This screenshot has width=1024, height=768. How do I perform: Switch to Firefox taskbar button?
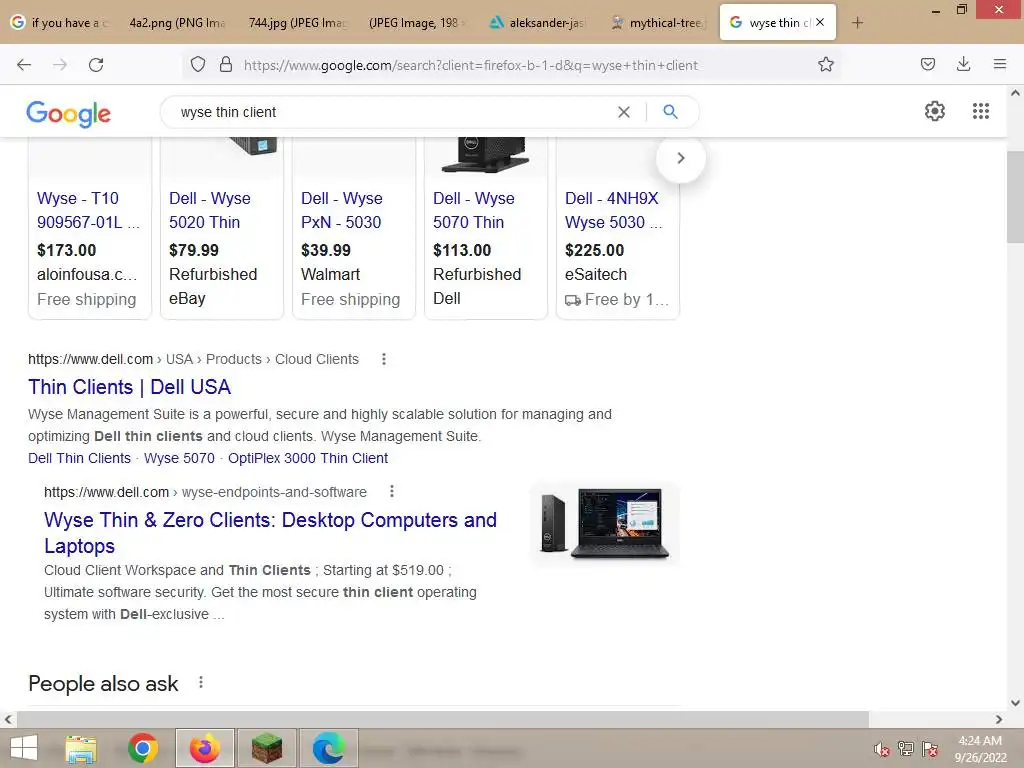coord(205,748)
